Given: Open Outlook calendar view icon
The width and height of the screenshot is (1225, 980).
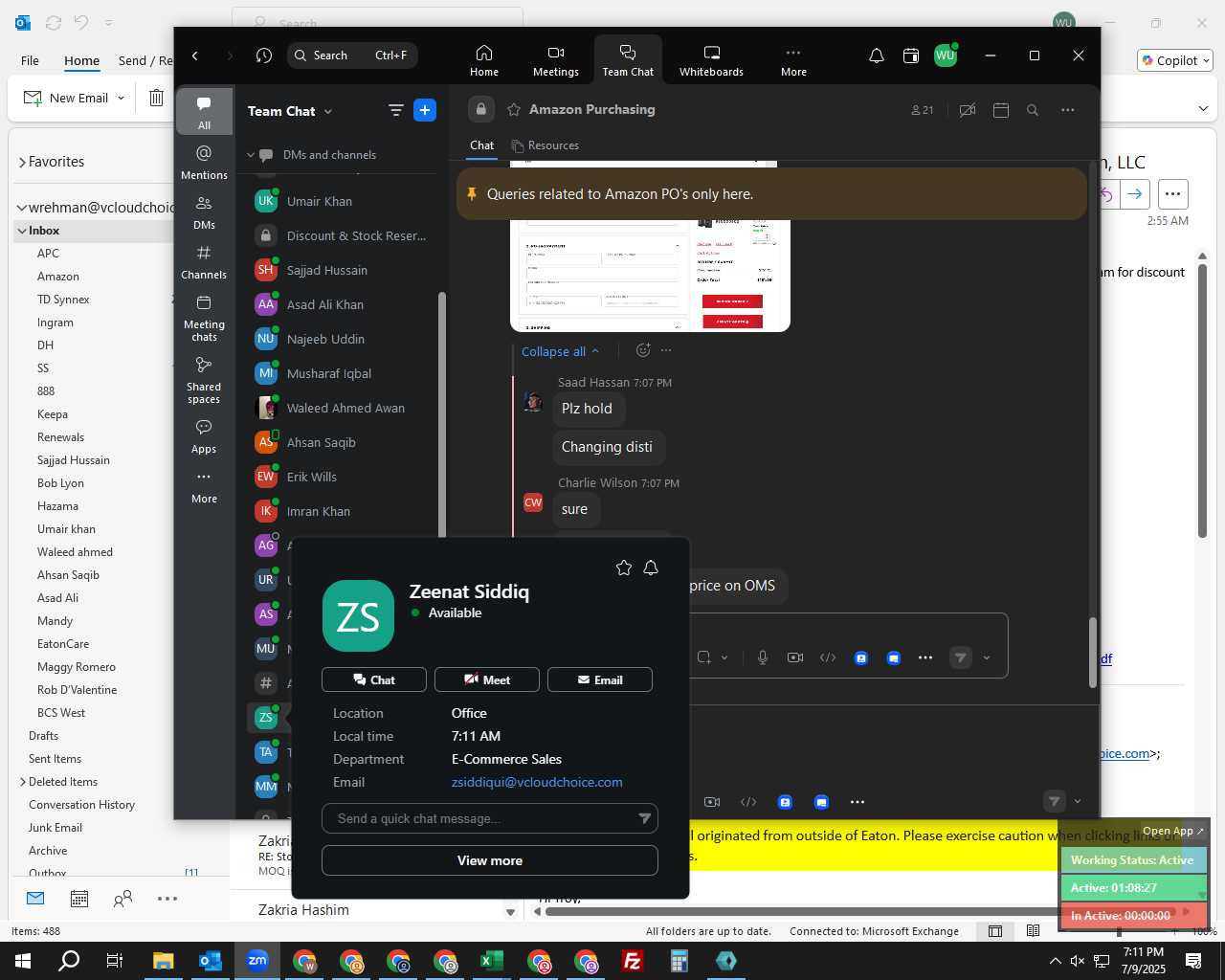Looking at the screenshot, I should (x=79, y=899).
